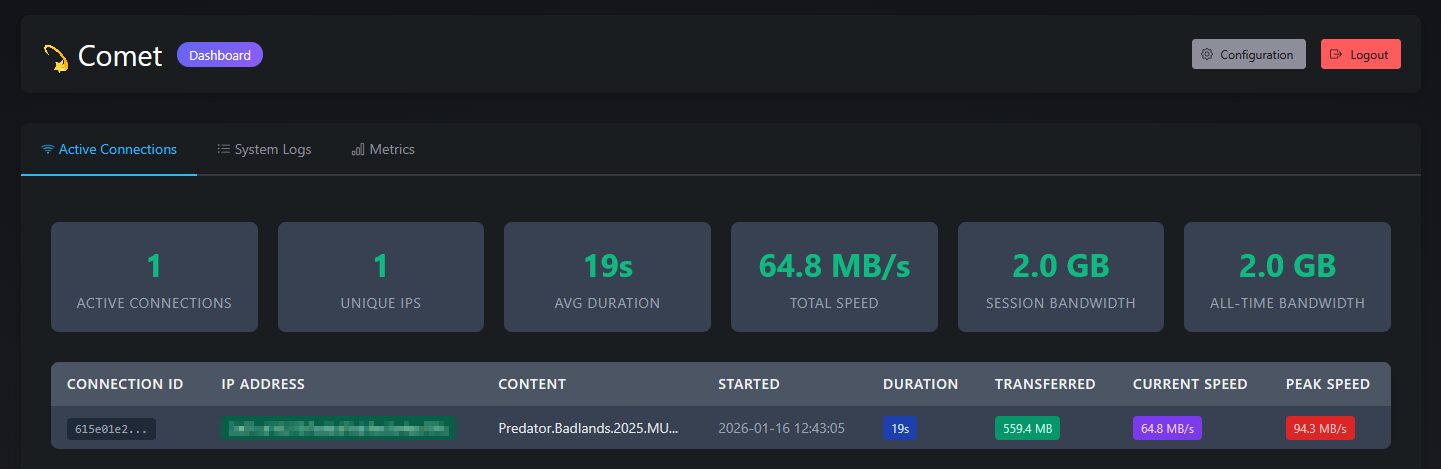The width and height of the screenshot is (1441, 469).
Task: Click the list icon beside System Logs
Action: coord(224,150)
